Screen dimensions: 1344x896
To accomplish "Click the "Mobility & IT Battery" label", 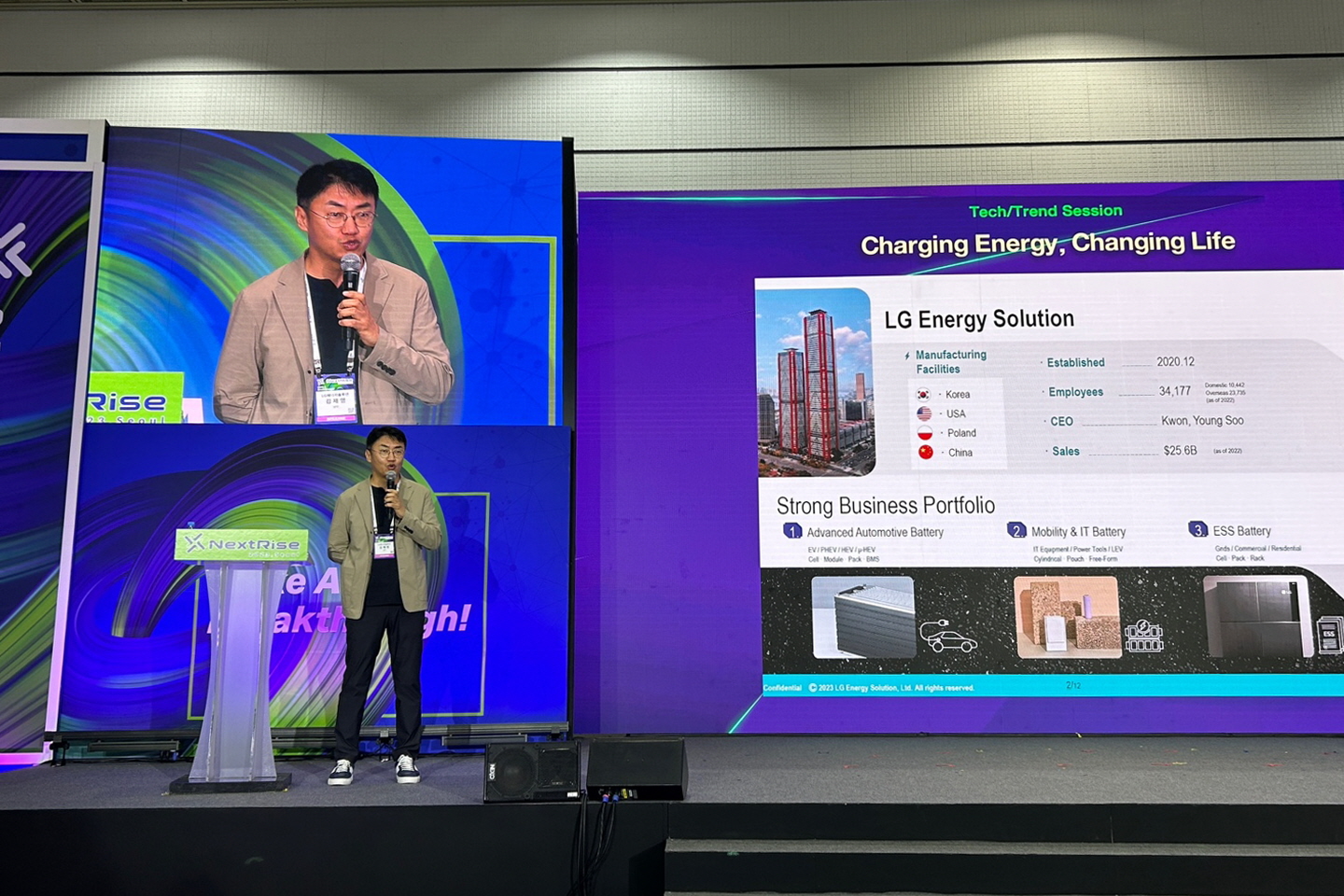I will tap(1078, 532).
